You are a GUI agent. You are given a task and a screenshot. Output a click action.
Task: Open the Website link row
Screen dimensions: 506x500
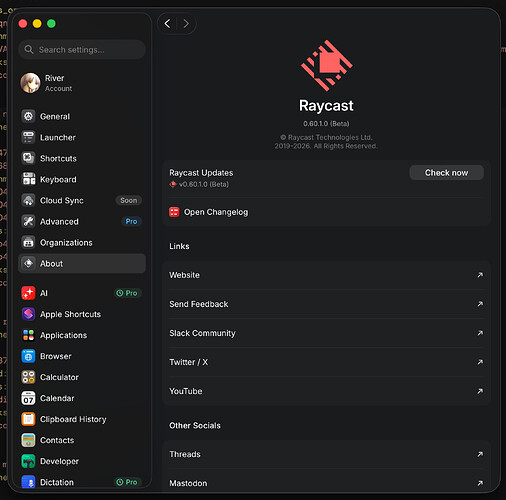(x=327, y=275)
